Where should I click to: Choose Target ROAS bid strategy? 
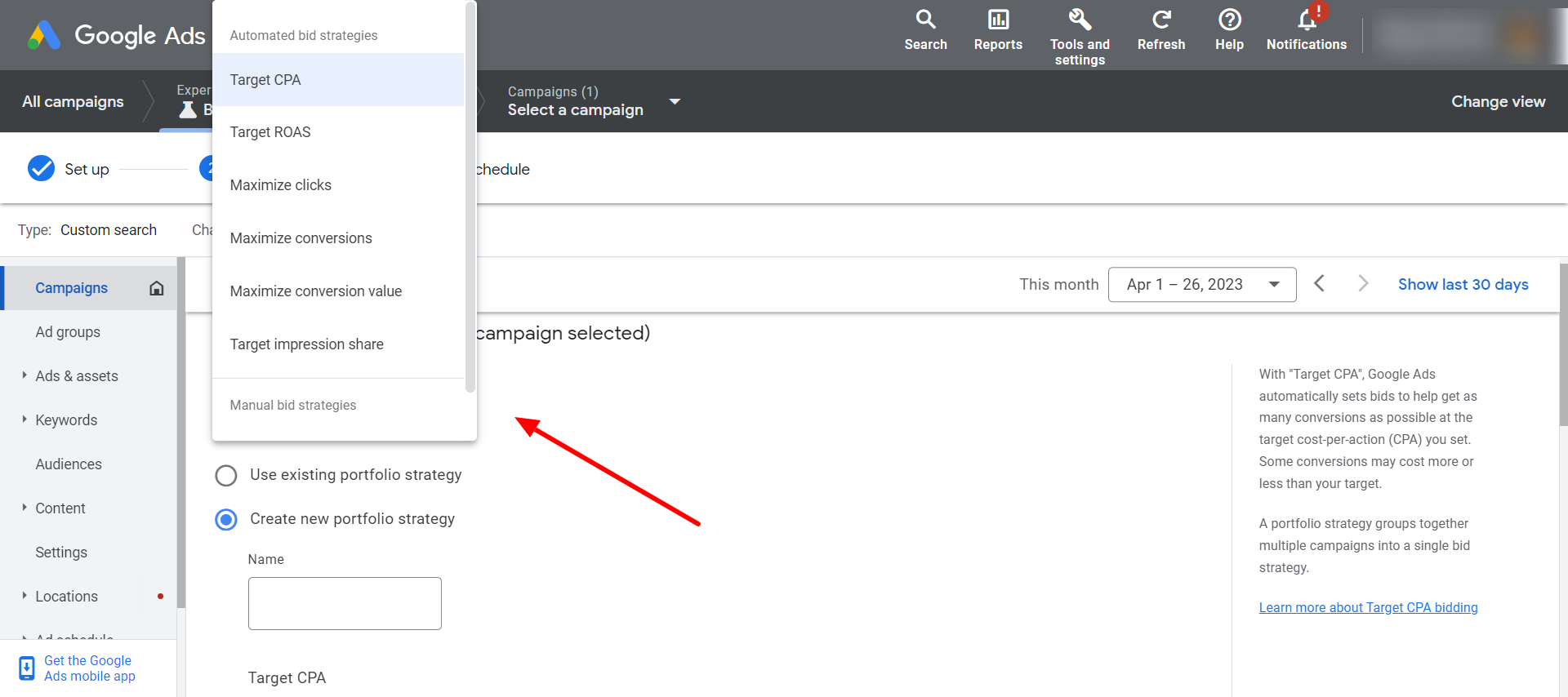coord(338,132)
